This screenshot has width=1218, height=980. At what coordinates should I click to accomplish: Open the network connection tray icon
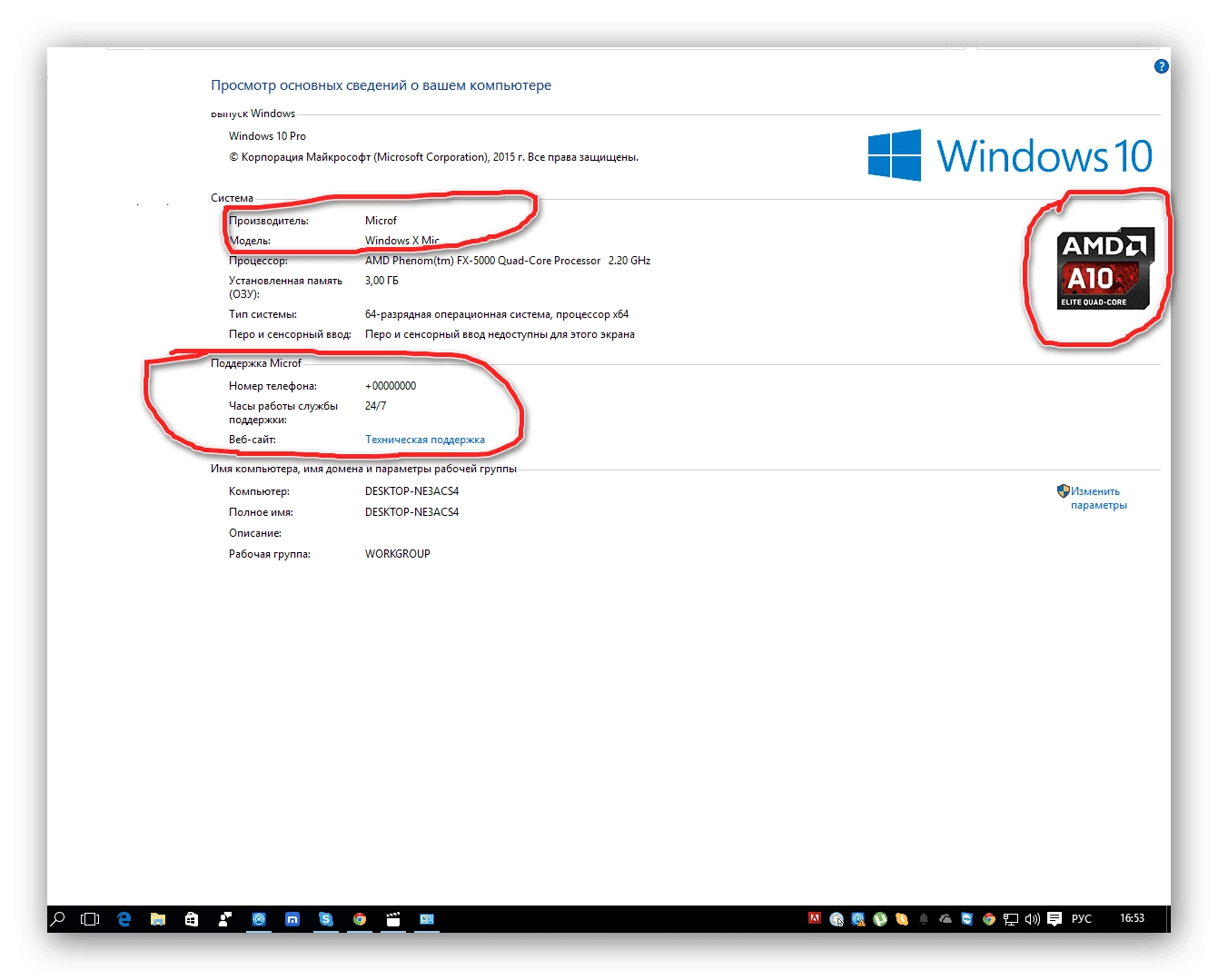pos(1011,919)
